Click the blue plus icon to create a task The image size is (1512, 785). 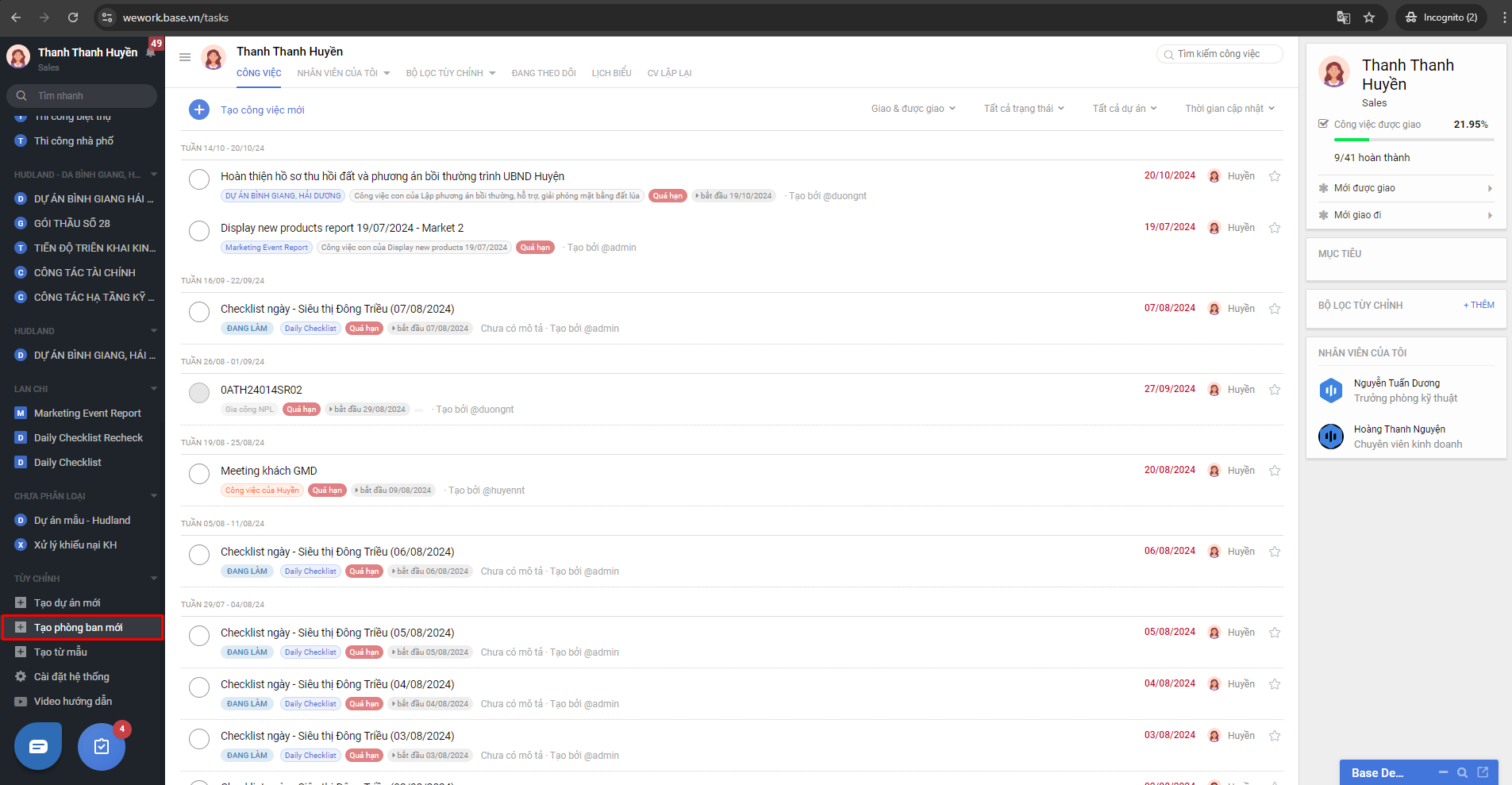click(199, 110)
